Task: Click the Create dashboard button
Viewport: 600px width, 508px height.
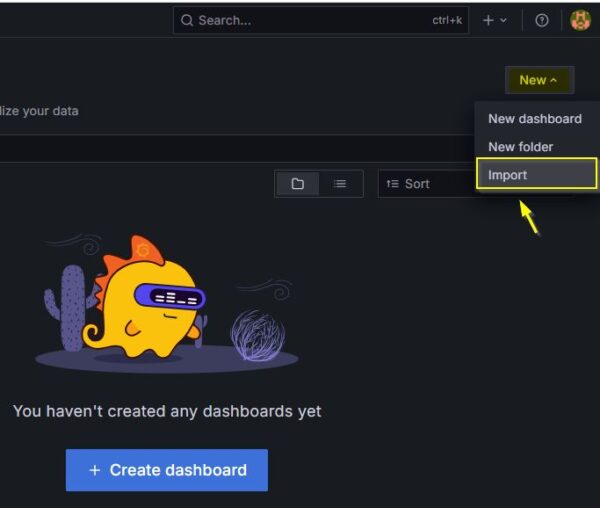Action: (x=167, y=470)
